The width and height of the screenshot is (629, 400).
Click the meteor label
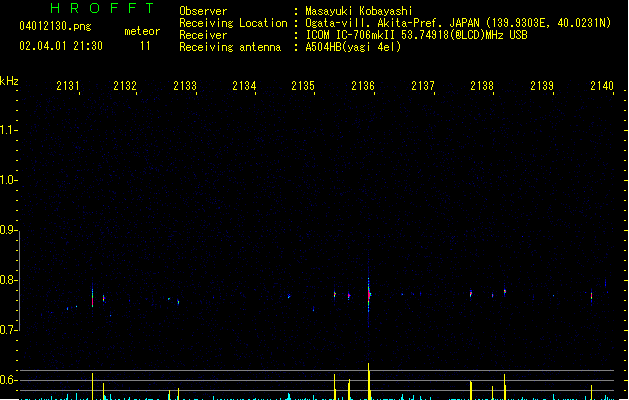[142, 31]
